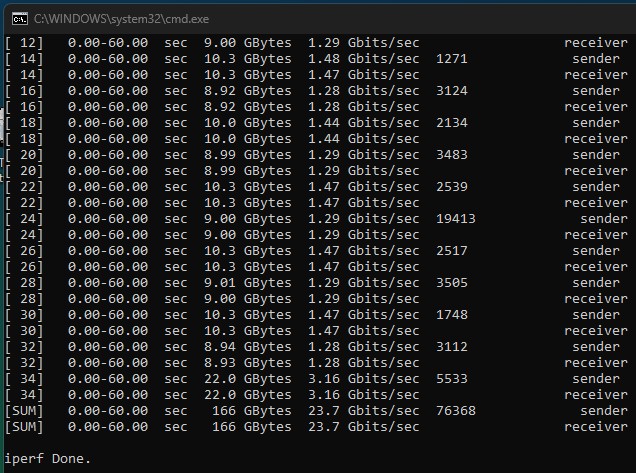Click the retransmit value 2134

pos(452,123)
